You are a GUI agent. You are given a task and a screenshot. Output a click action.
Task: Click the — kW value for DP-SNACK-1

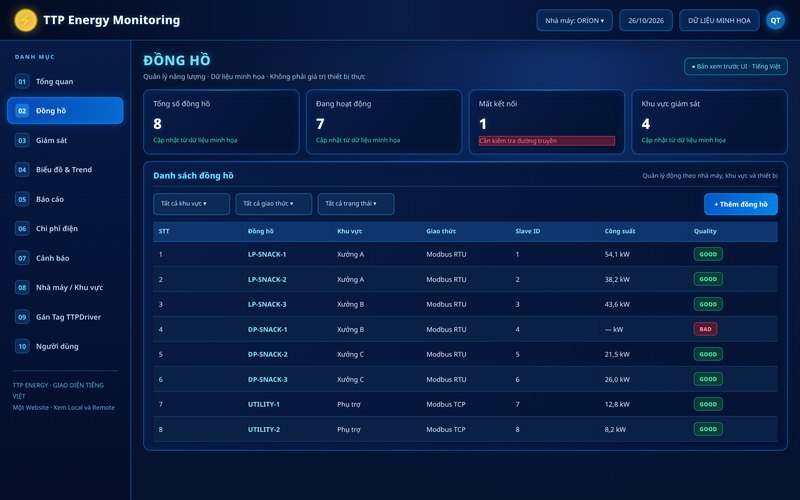614,329
